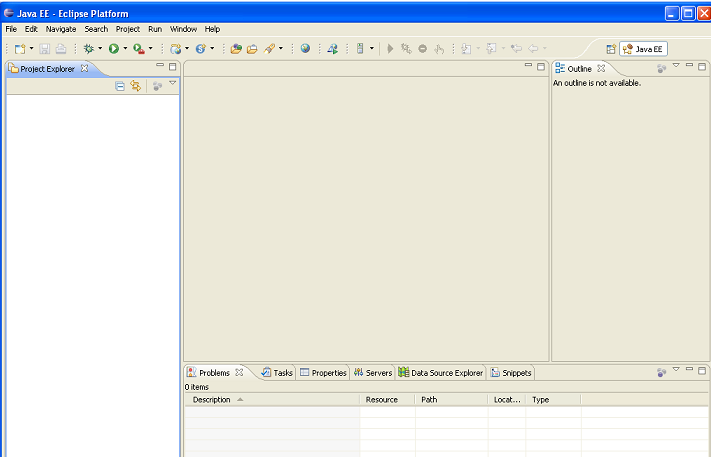Click the Debug bug icon in toolbar
712x458 pixels.
(x=89, y=48)
